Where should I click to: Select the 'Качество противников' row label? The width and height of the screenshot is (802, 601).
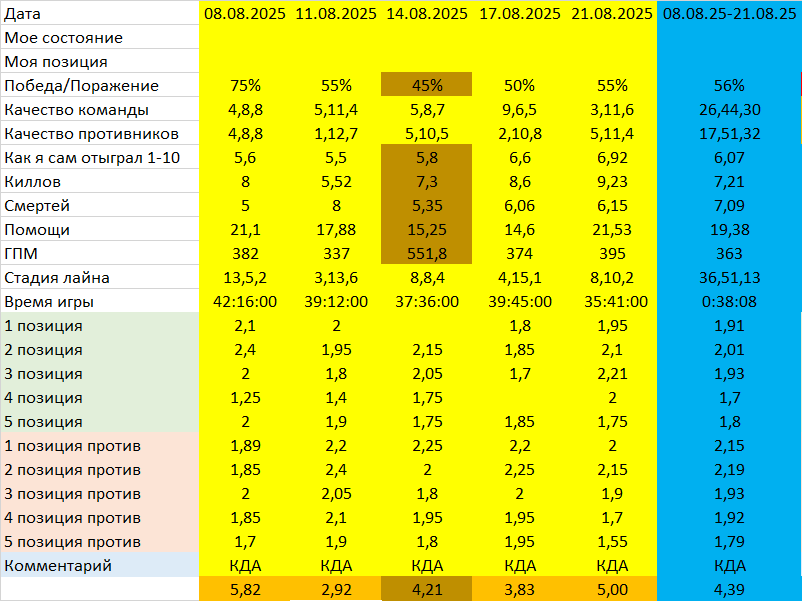click(x=99, y=133)
